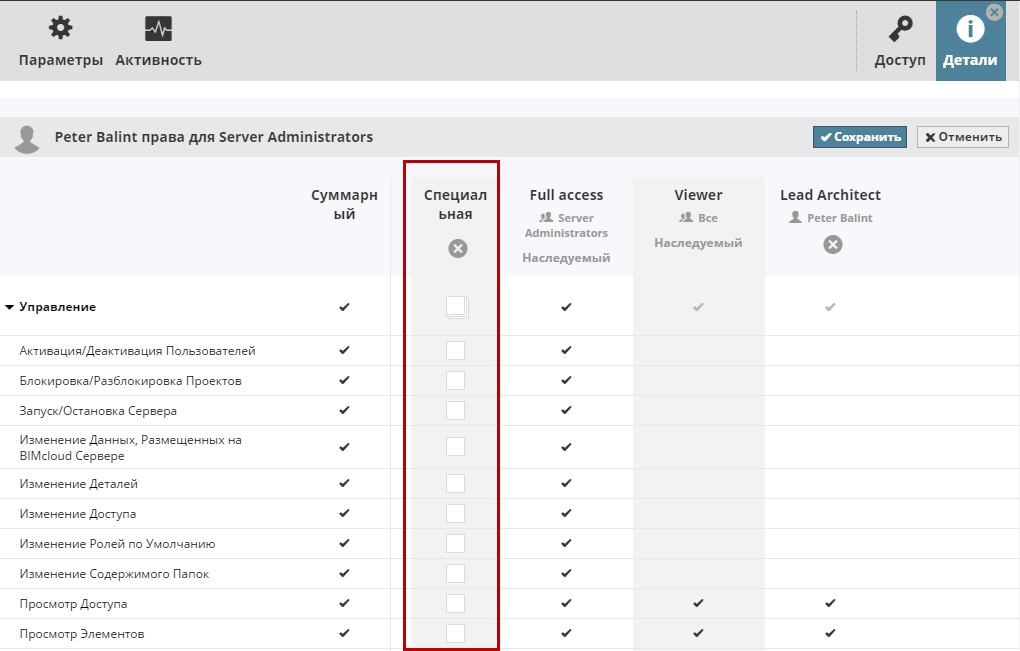Click Viewer checkmark for Просмотр Элементов
This screenshot has width=1020, height=651.
tap(698, 633)
